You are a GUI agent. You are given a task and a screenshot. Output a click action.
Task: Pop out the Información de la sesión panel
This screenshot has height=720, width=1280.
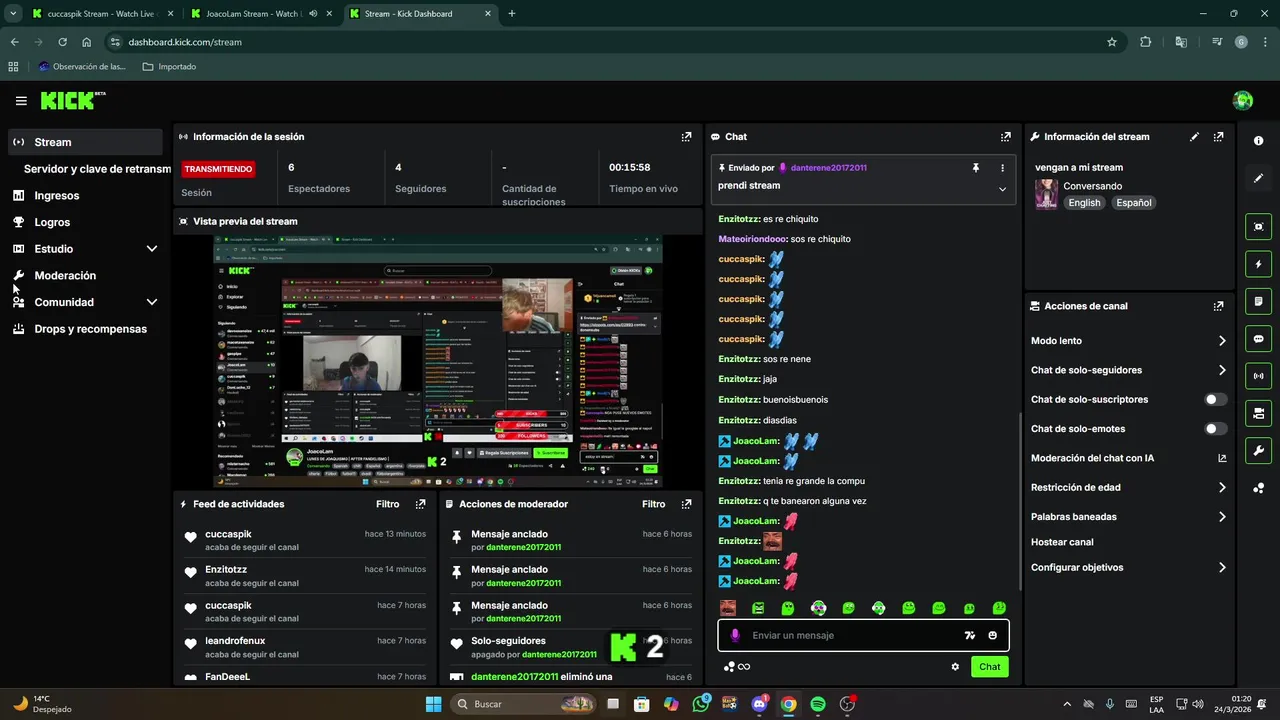pyautogui.click(x=686, y=137)
